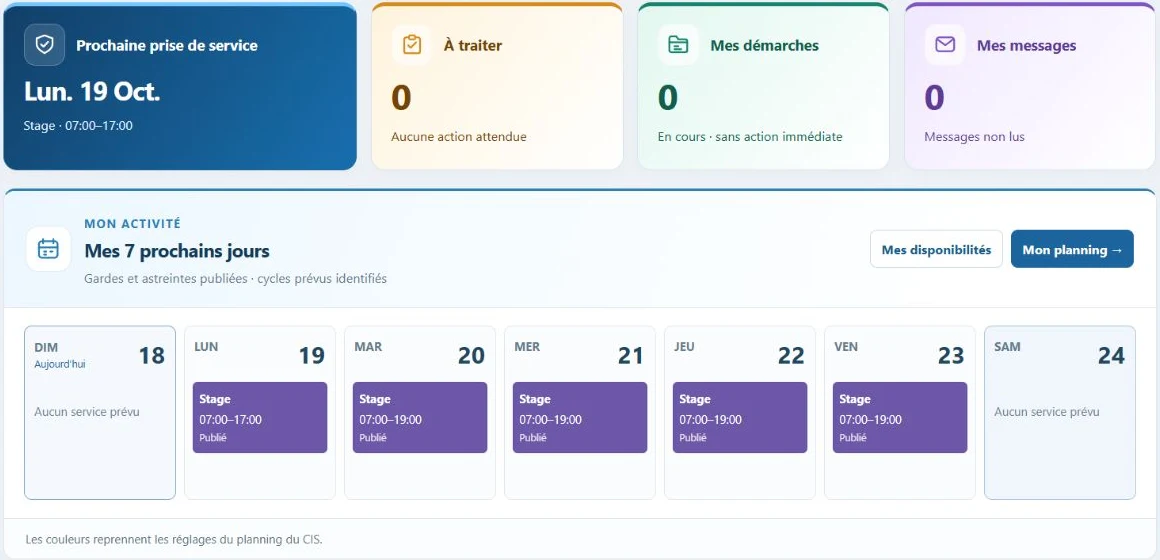Viewport: 1160px width, 560px height.
Task: Click the Aujourd'hui label under DIM
Action: click(59, 364)
